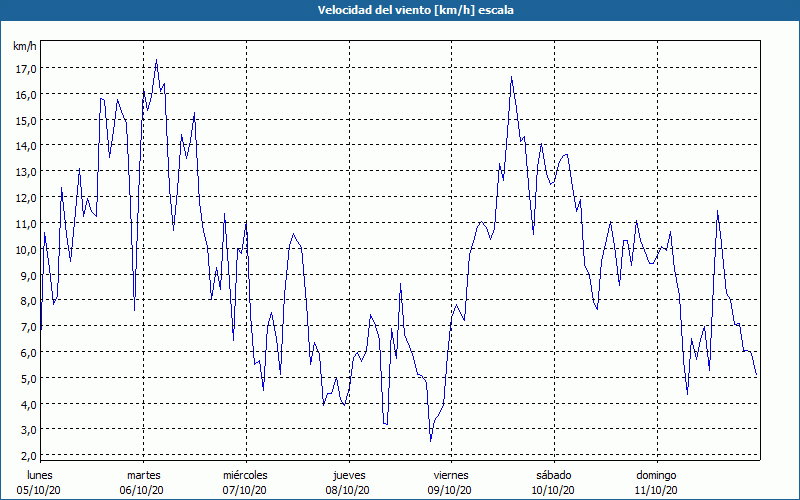Click the 7,0 y-axis value

[x=28, y=327]
